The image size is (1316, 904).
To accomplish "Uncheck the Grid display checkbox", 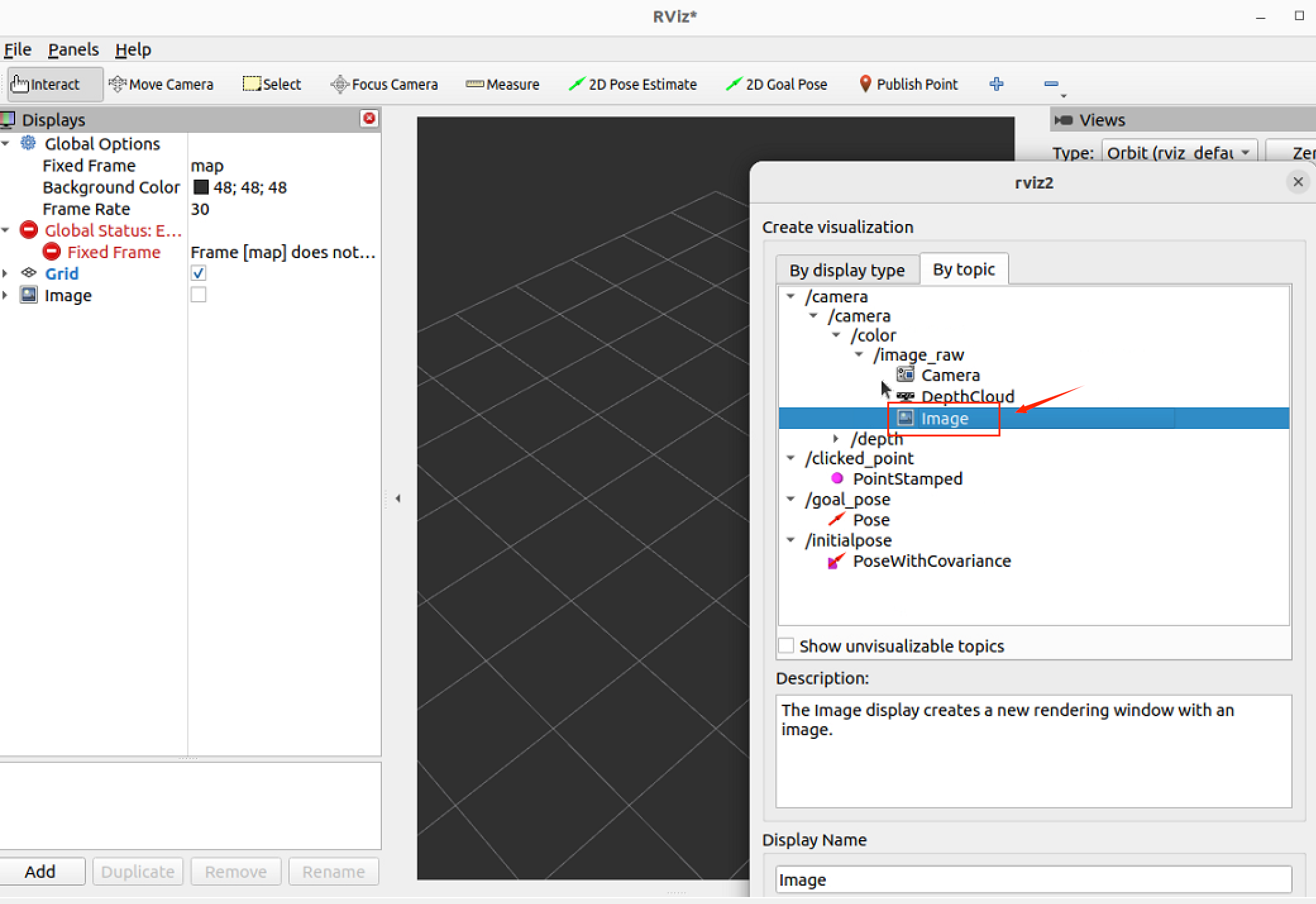I will click(199, 273).
